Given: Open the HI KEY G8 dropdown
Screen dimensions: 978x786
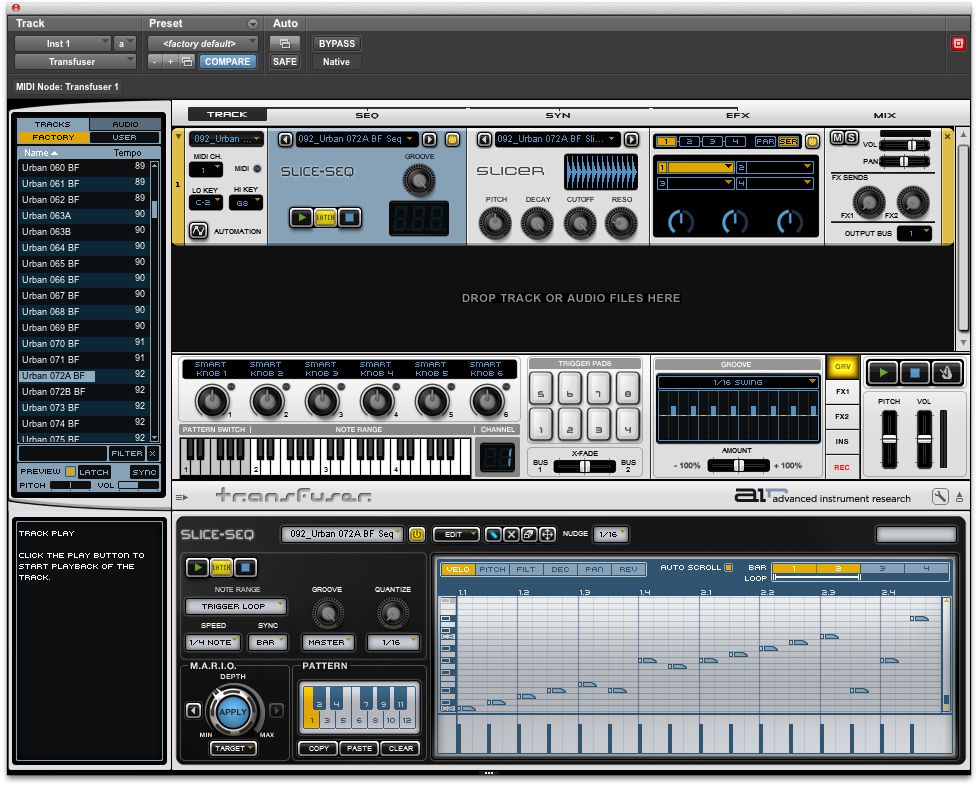Looking at the screenshot, I should [246, 203].
